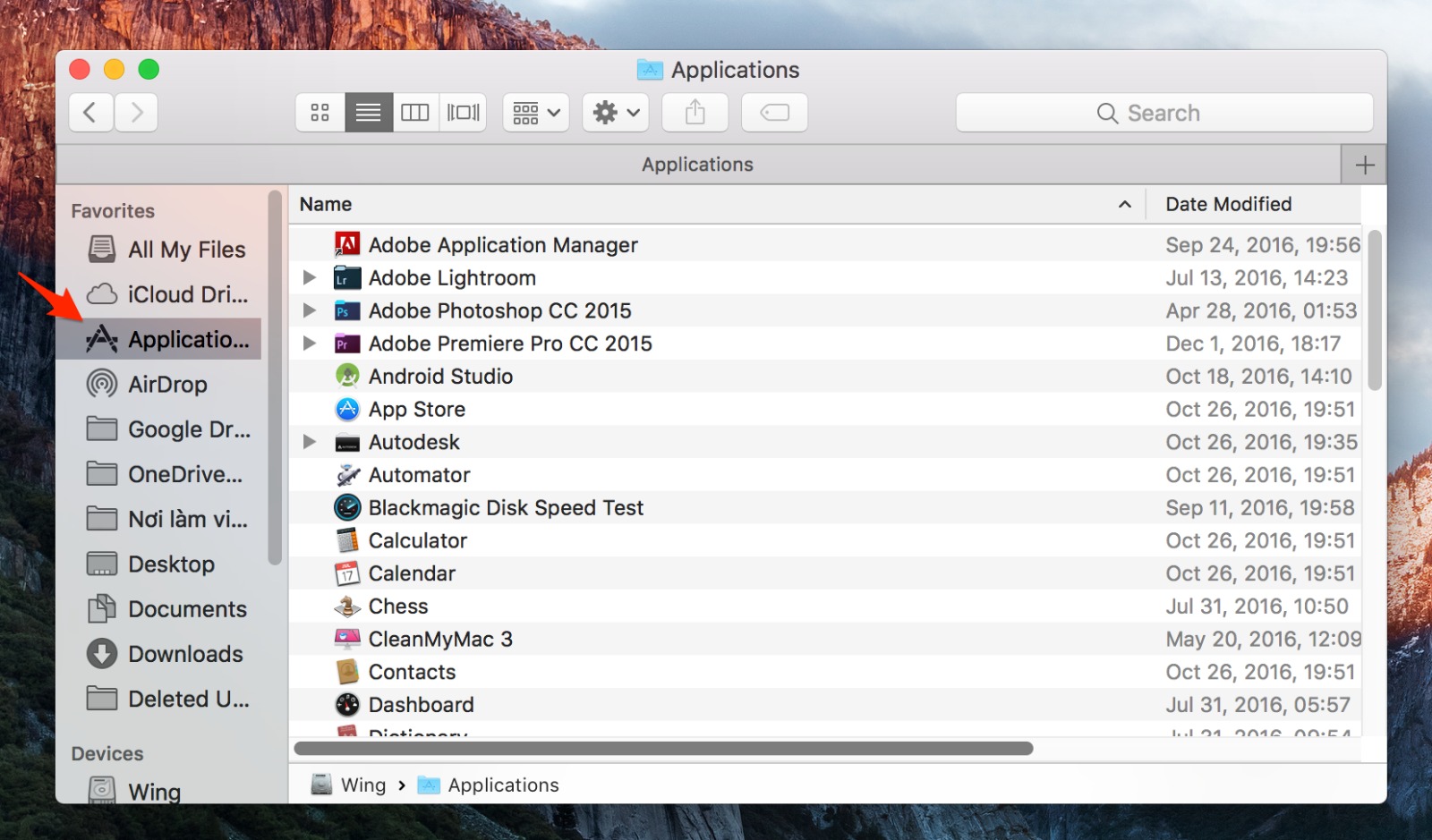This screenshot has height=840, width=1432.
Task: Click the Edit Tags toolbar button
Action: (x=775, y=113)
